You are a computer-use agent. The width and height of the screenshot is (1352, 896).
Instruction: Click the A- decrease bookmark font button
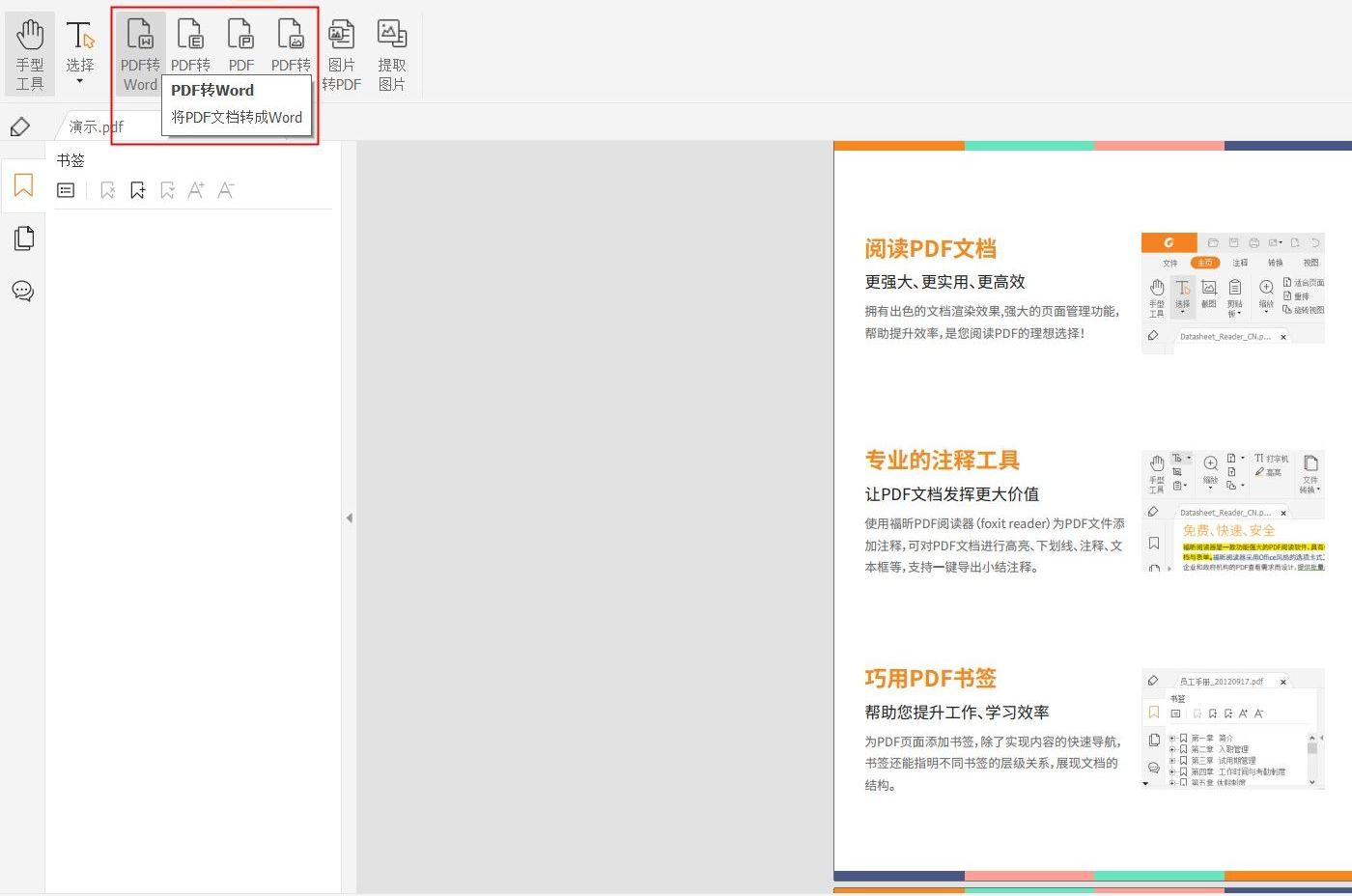(x=225, y=189)
